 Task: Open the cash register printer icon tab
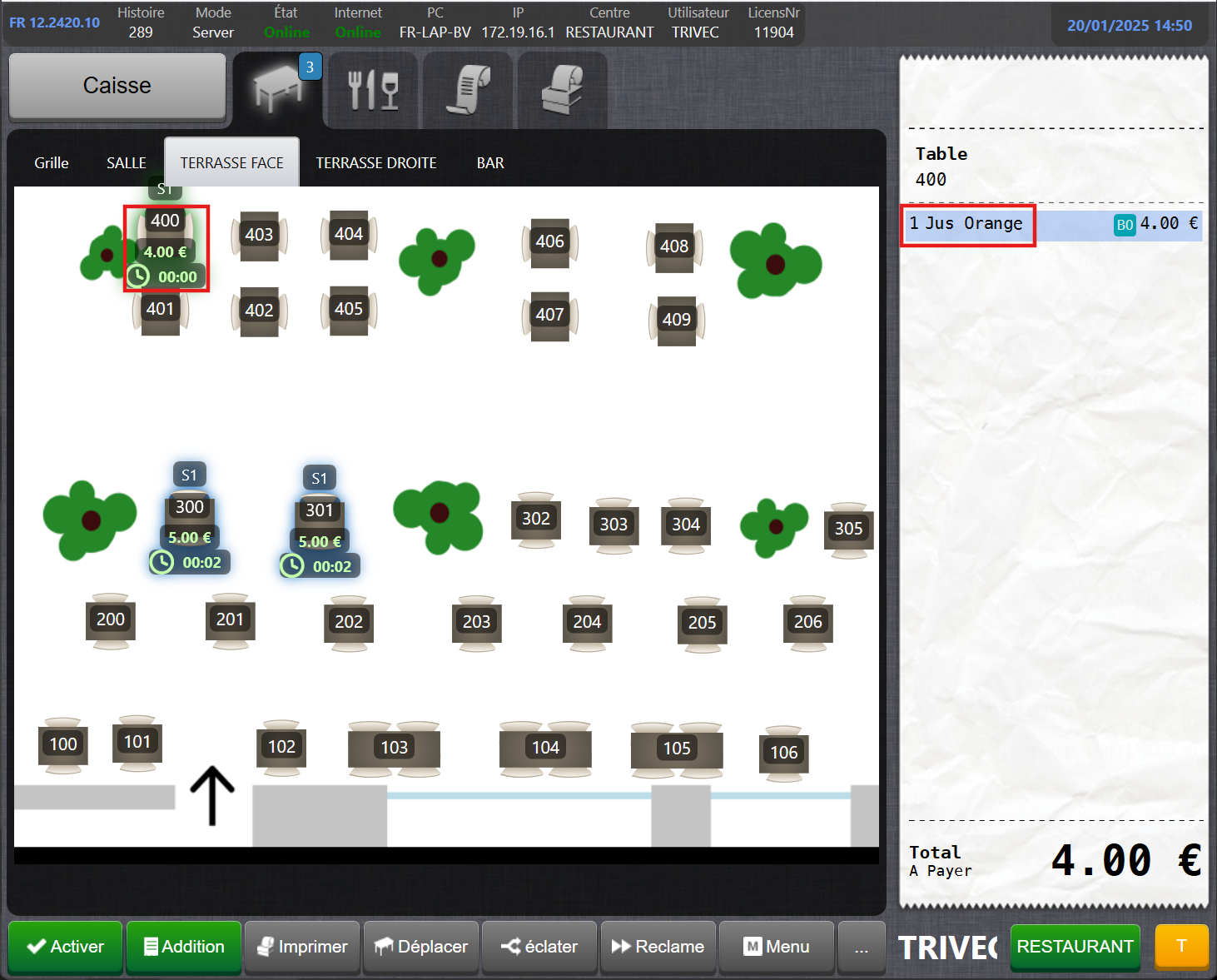[x=562, y=90]
